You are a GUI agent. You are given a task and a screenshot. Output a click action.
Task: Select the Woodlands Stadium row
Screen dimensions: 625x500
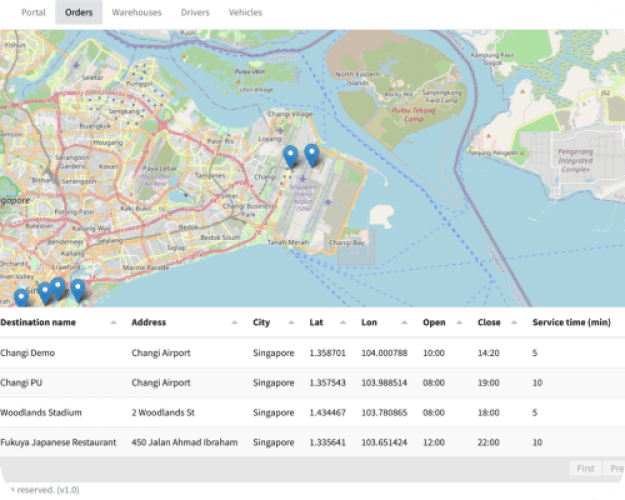[312, 412]
